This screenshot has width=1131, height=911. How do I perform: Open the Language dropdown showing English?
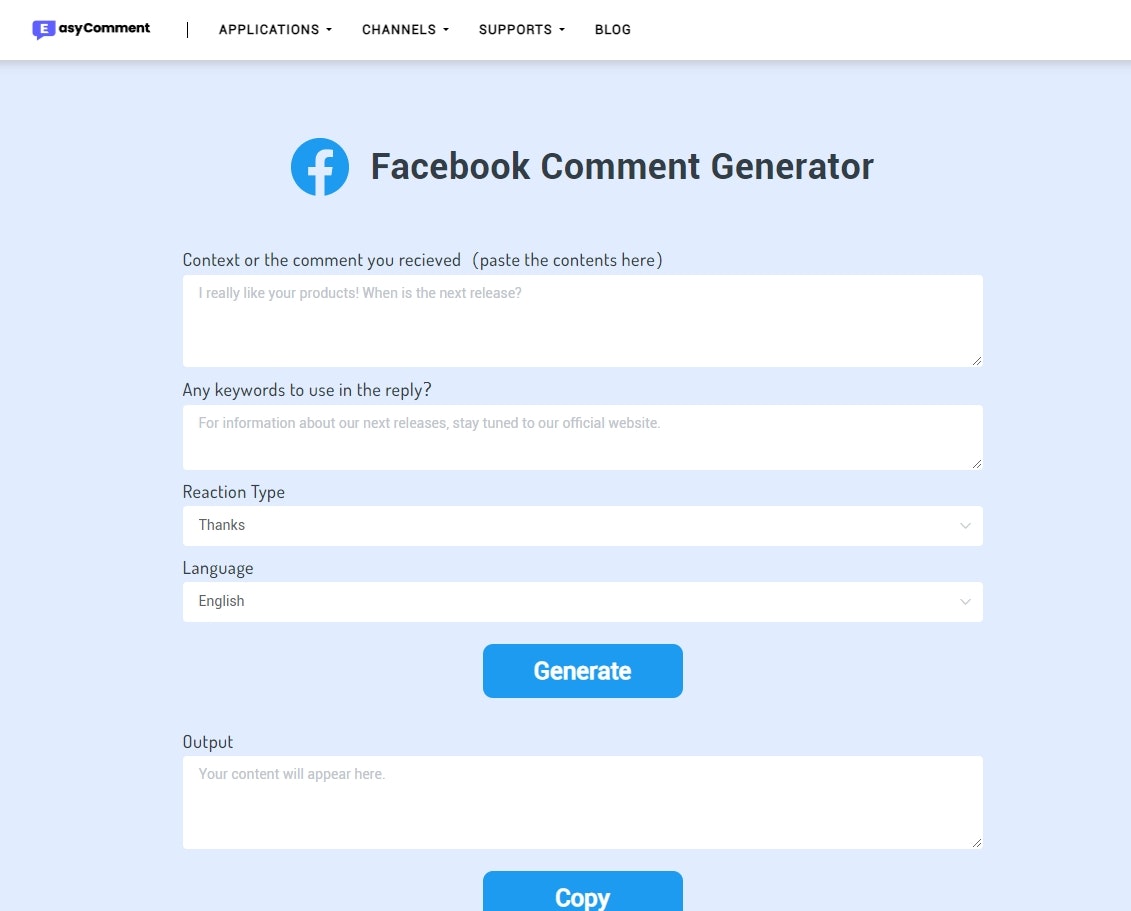click(583, 601)
